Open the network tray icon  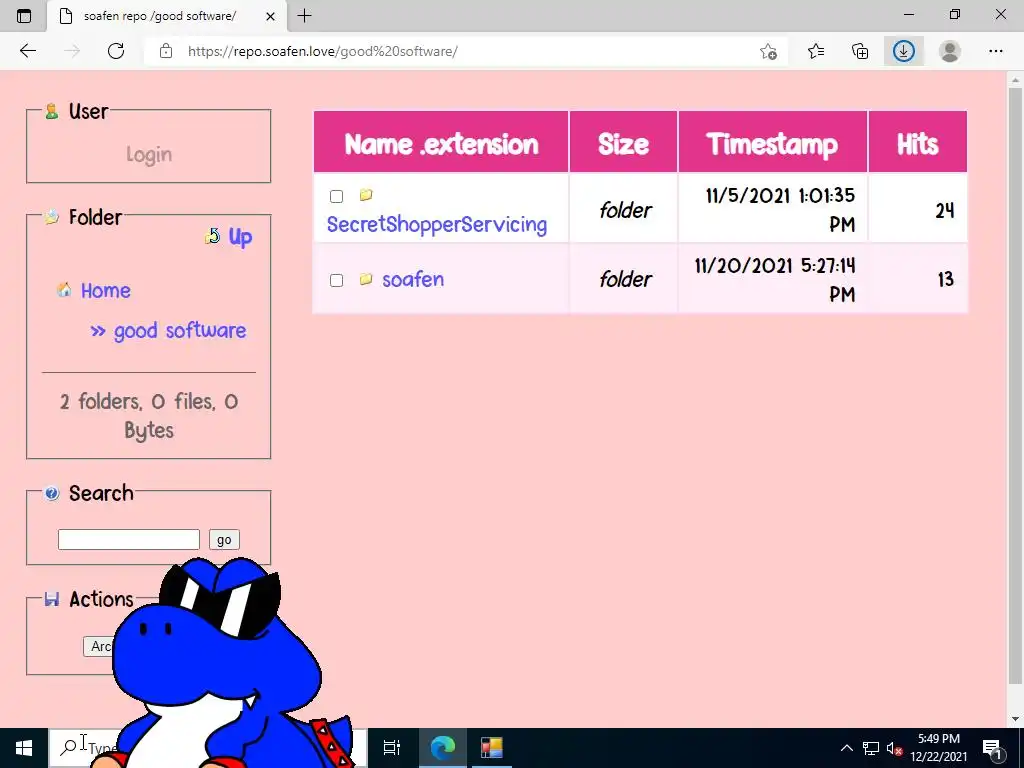click(871, 748)
